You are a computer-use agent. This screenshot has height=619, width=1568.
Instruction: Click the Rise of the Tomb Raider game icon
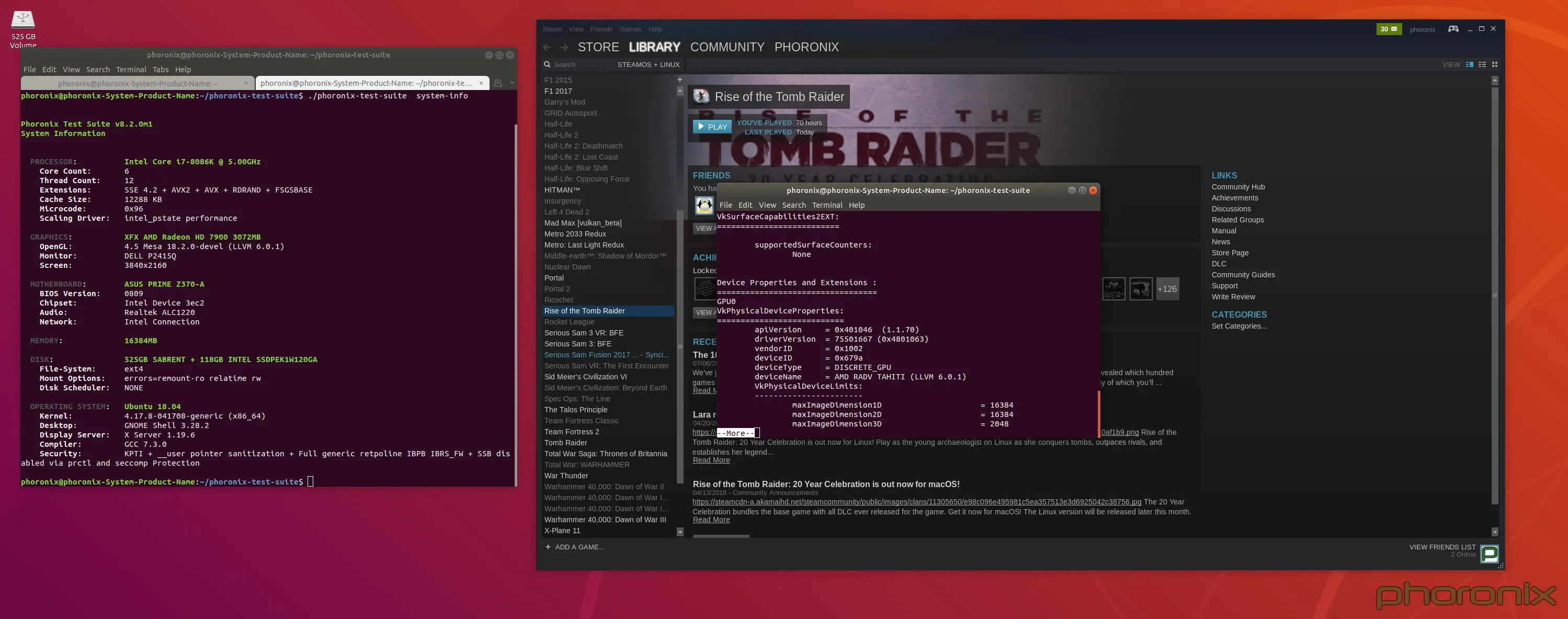point(701,96)
